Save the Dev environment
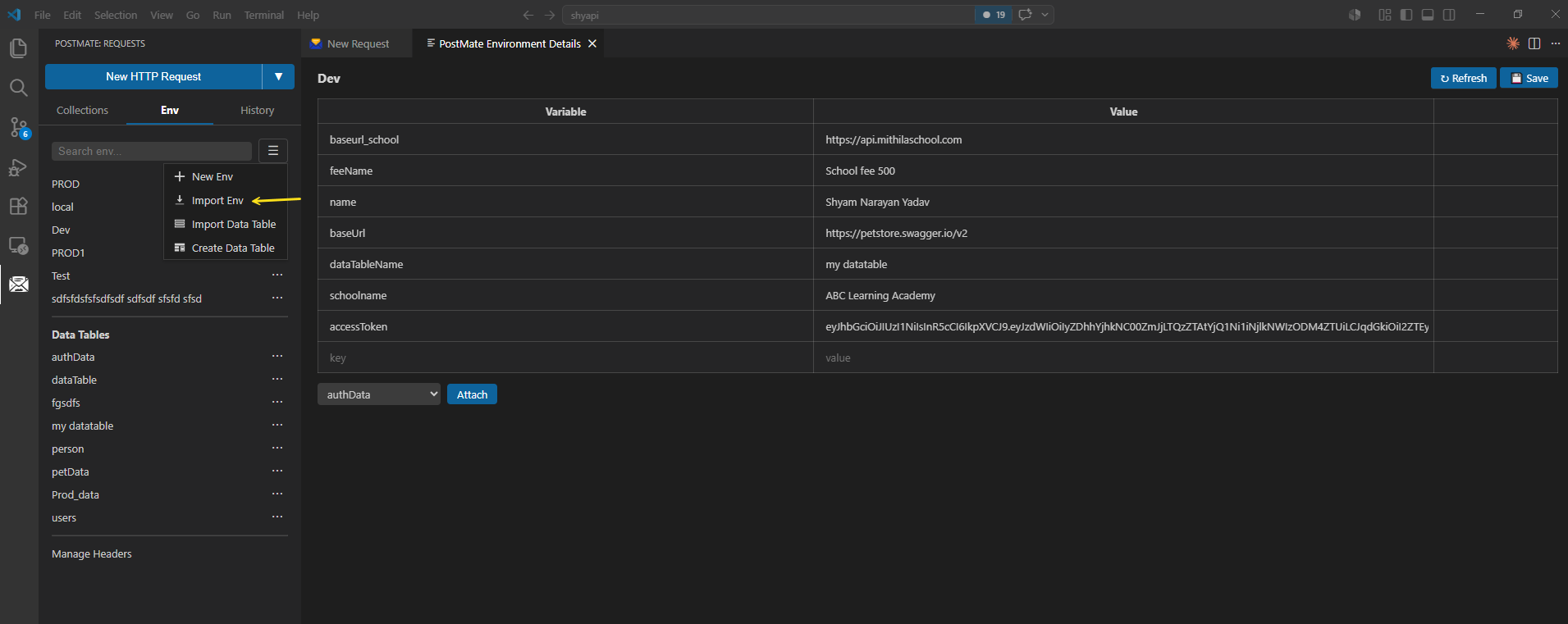Image resolution: width=1568 pixels, height=624 pixels. pyautogui.click(x=1529, y=78)
